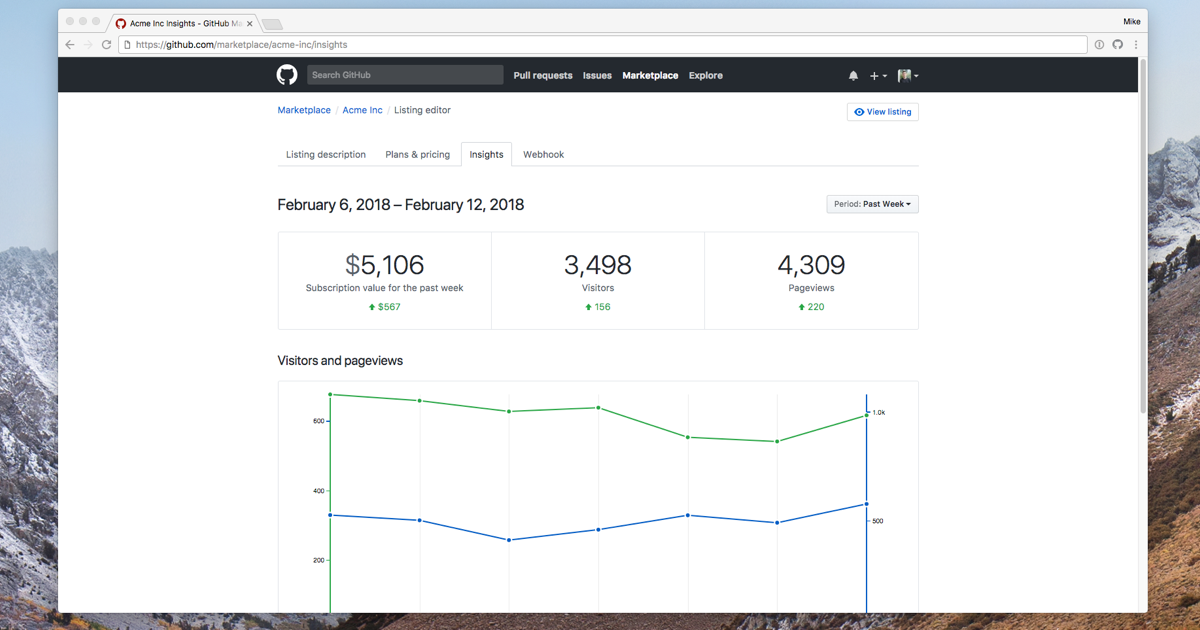This screenshot has height=630, width=1200.
Task: Switch to the Listing description tab
Action: tap(326, 155)
